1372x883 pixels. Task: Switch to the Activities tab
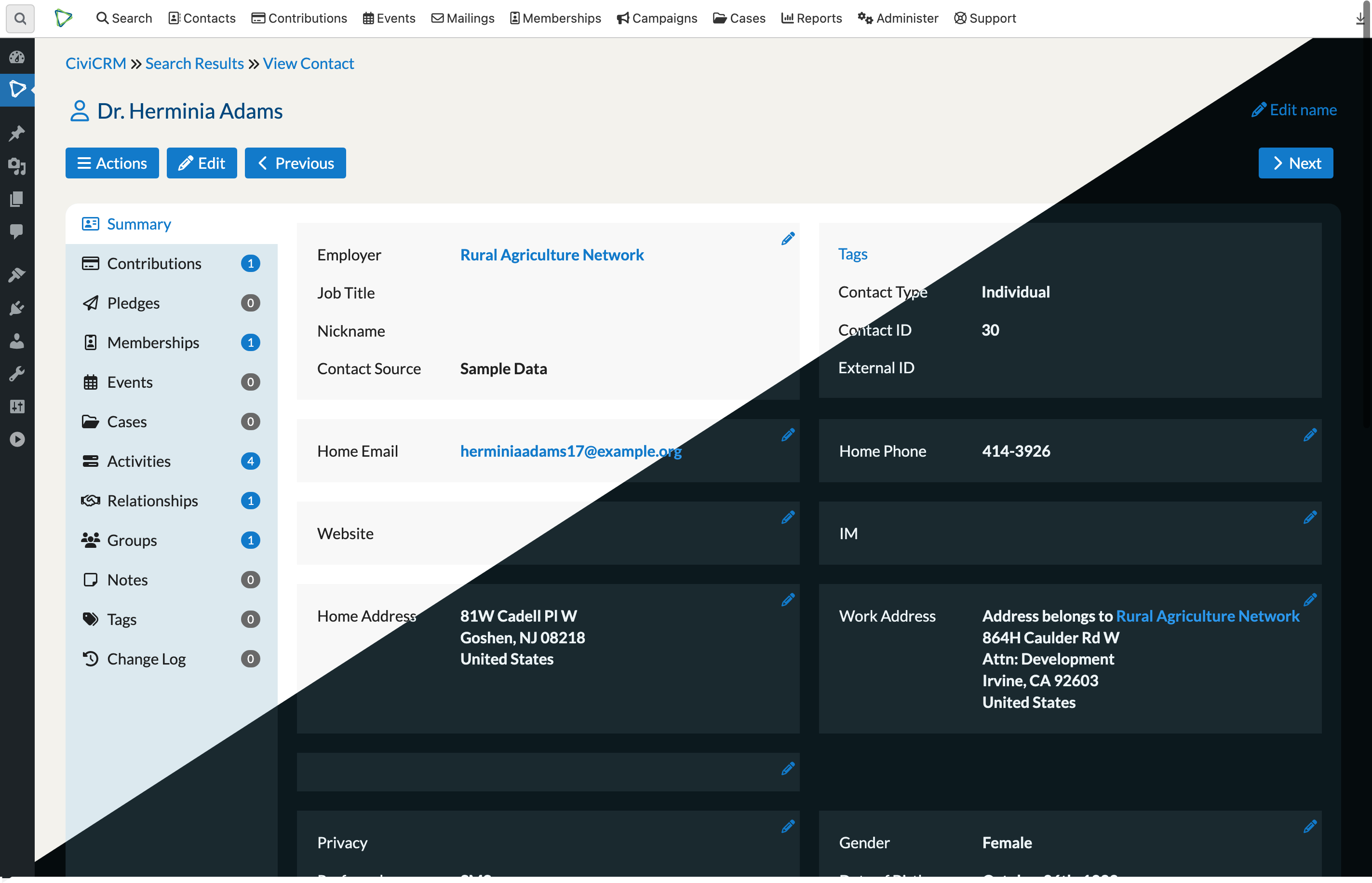coord(171,462)
